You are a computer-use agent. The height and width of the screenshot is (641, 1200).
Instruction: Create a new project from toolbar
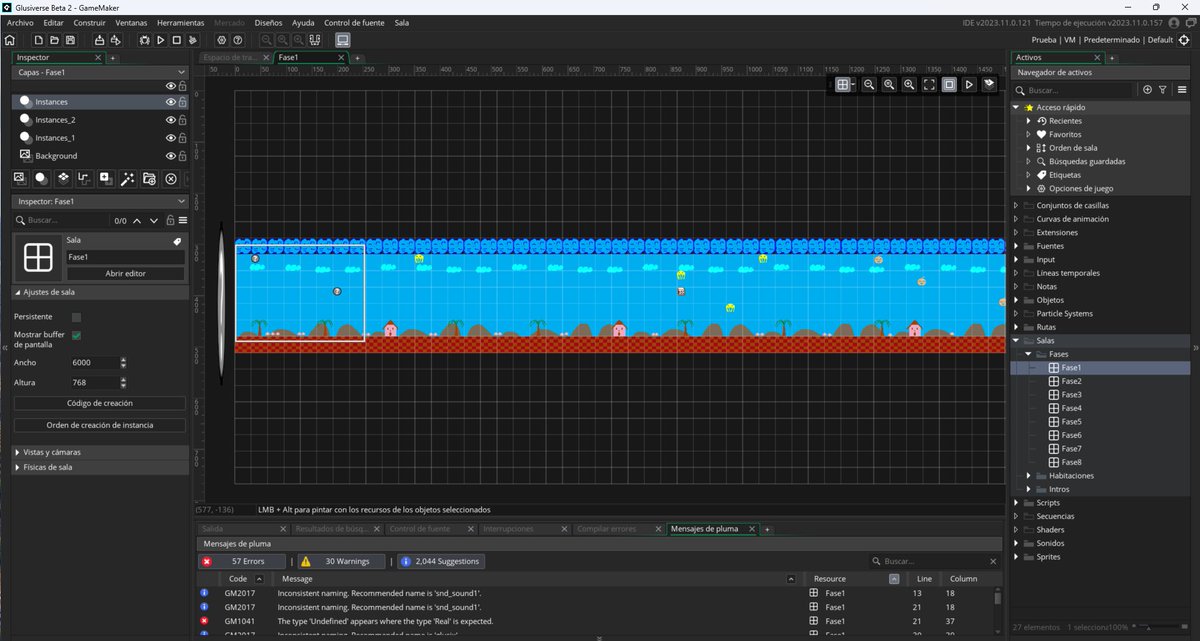[39, 40]
